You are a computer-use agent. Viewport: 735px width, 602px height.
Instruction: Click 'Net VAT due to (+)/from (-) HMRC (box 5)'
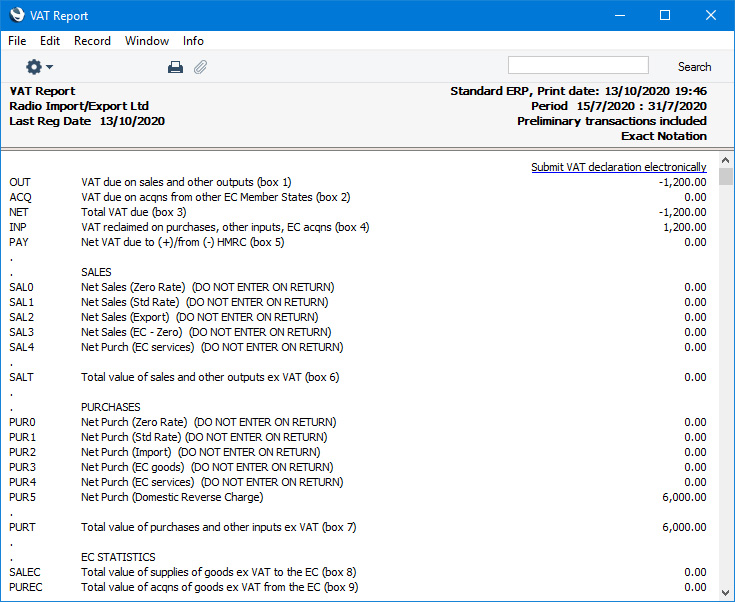pyautogui.click(x=182, y=242)
